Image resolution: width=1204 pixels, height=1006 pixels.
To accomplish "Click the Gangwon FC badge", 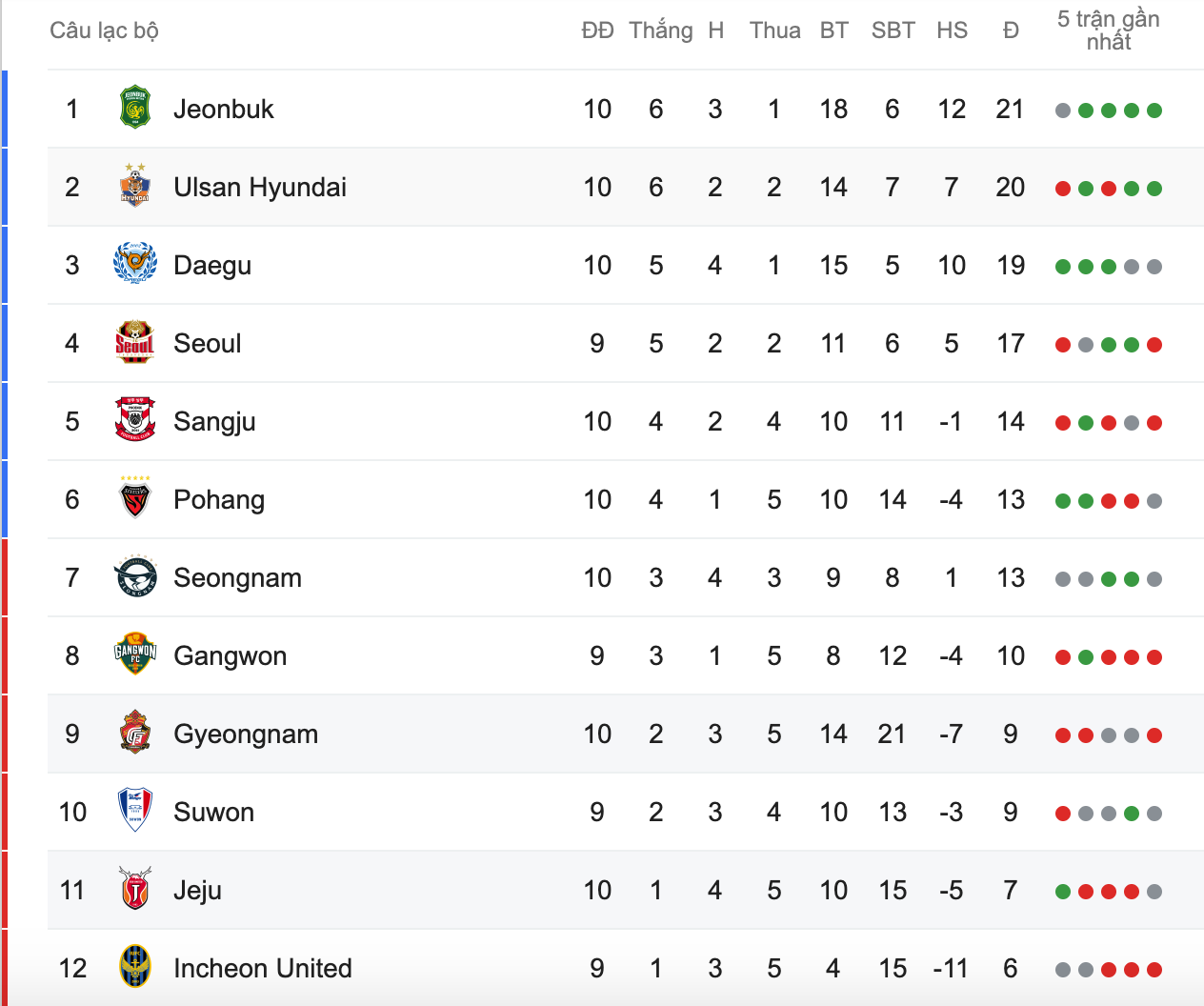I will coord(135,654).
